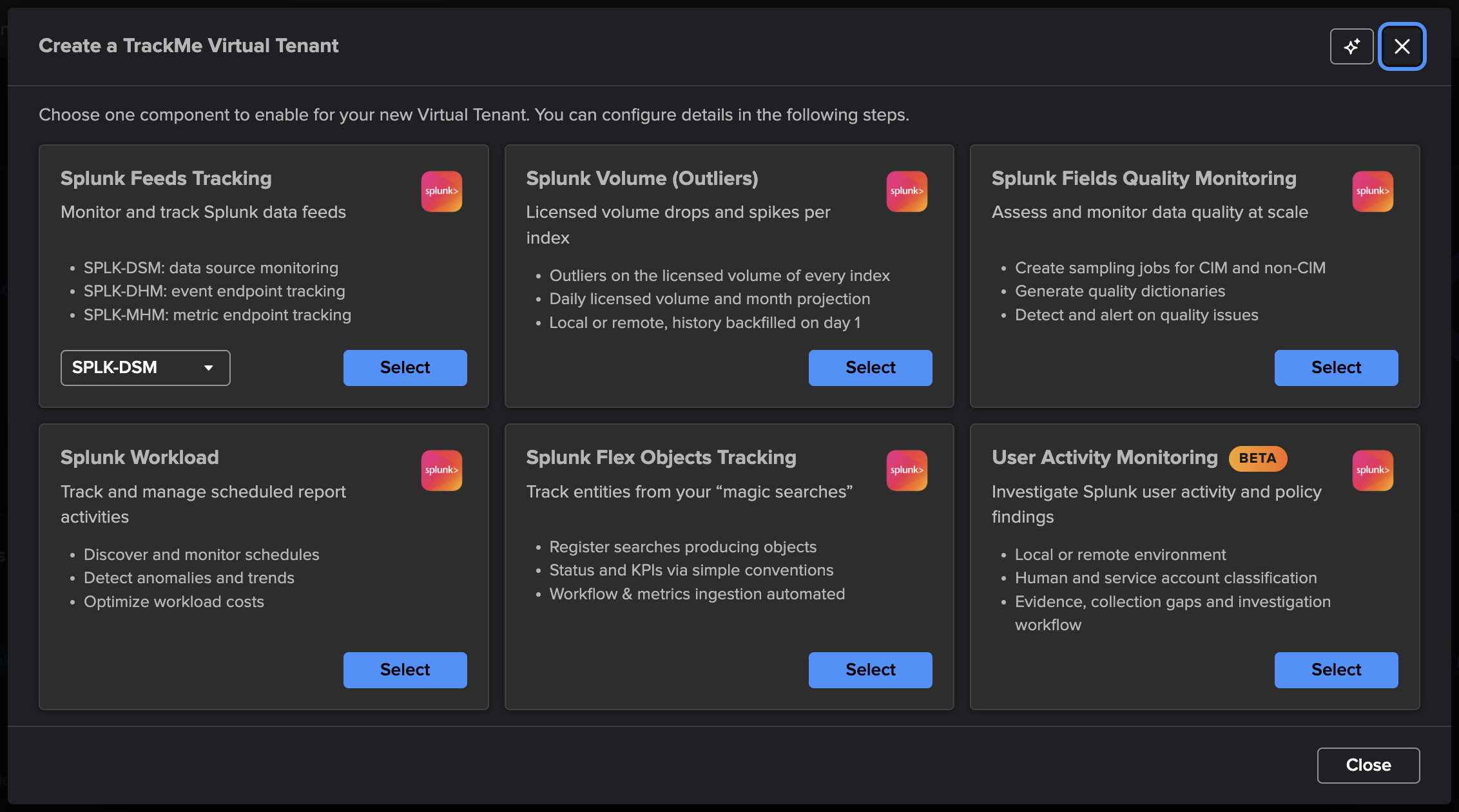The width and height of the screenshot is (1459, 812).
Task: Click the 'Splunk Flex Objects Tracking' card title
Action: pyautogui.click(x=661, y=458)
